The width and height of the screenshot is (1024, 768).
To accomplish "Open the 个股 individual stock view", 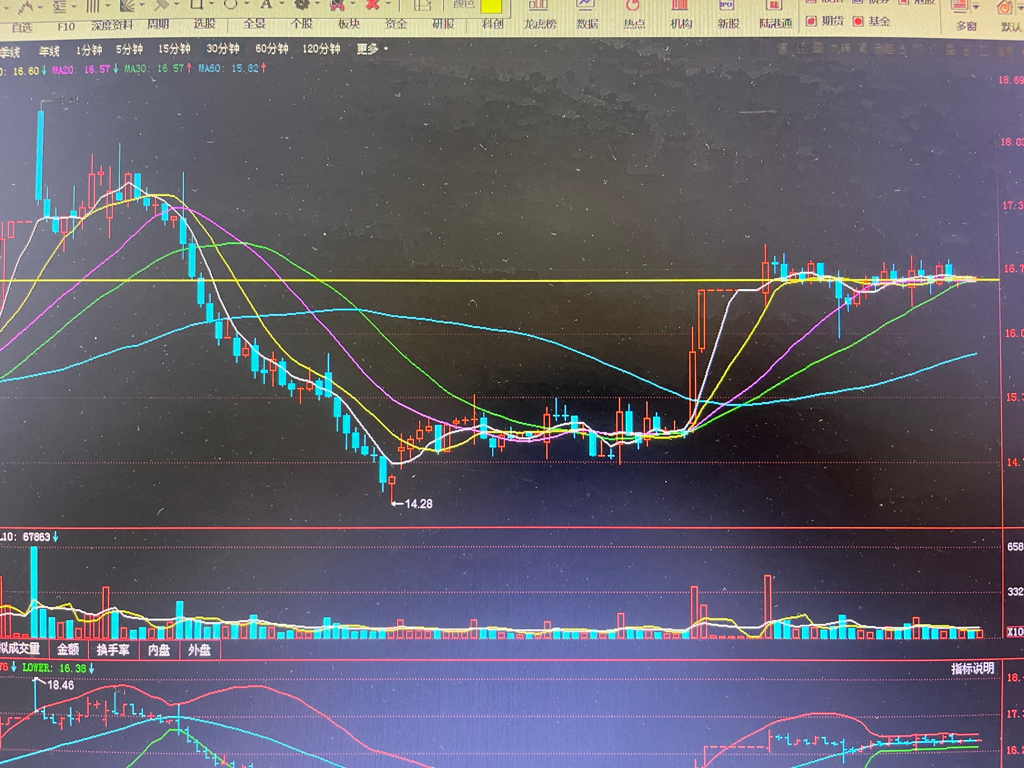I will click(x=302, y=24).
